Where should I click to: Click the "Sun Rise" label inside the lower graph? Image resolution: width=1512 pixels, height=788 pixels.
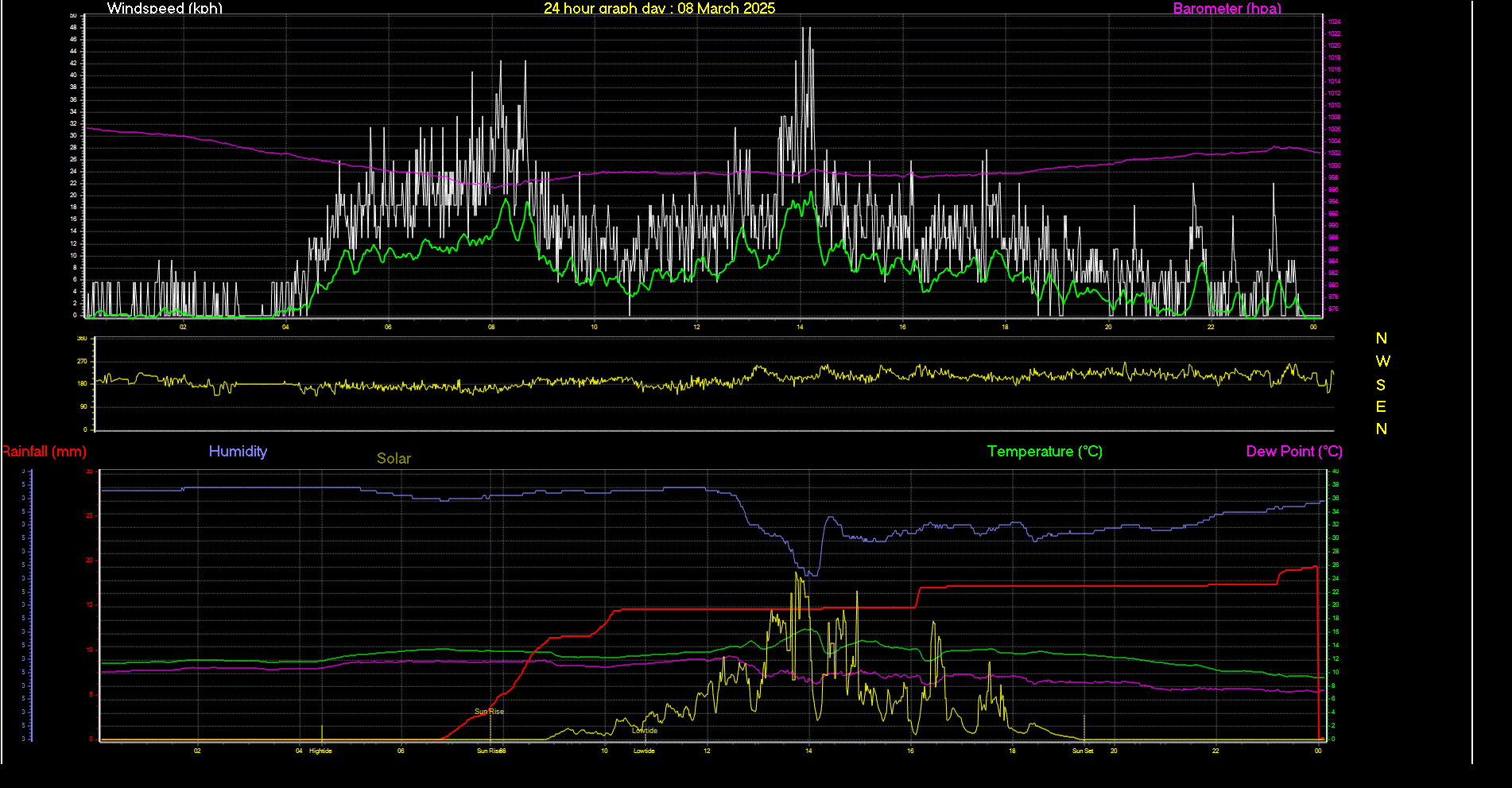tap(489, 712)
